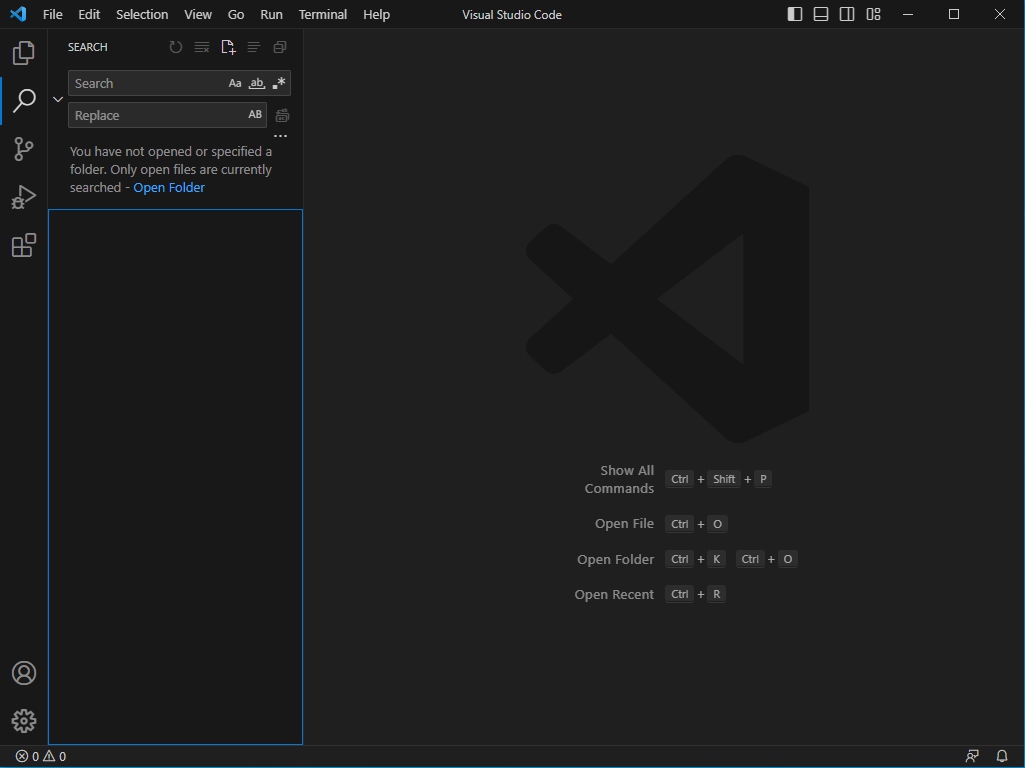Open a New Search Editor

227,47
